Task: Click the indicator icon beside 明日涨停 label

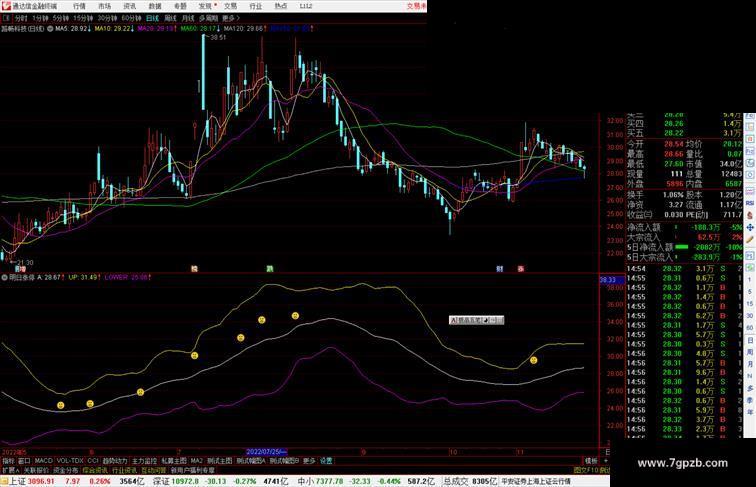Action: (x=4, y=277)
